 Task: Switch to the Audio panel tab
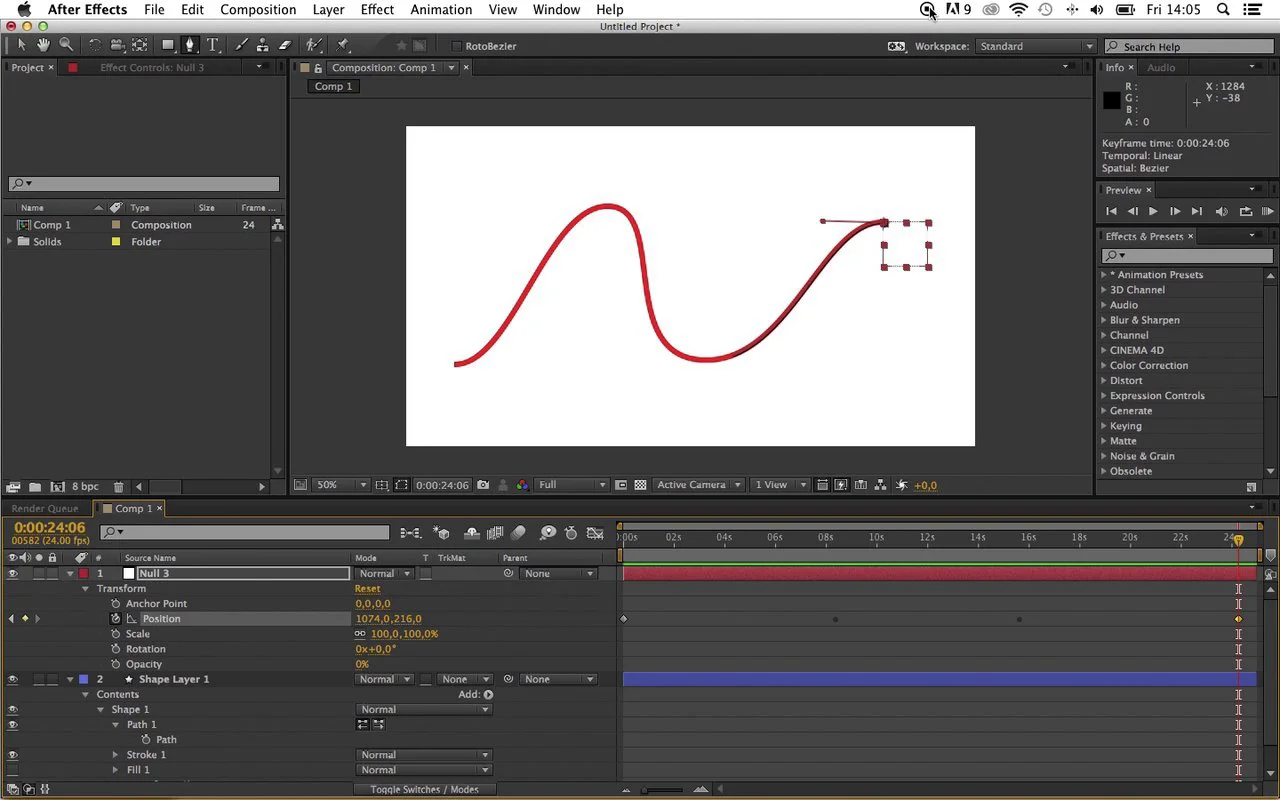[1161, 68]
